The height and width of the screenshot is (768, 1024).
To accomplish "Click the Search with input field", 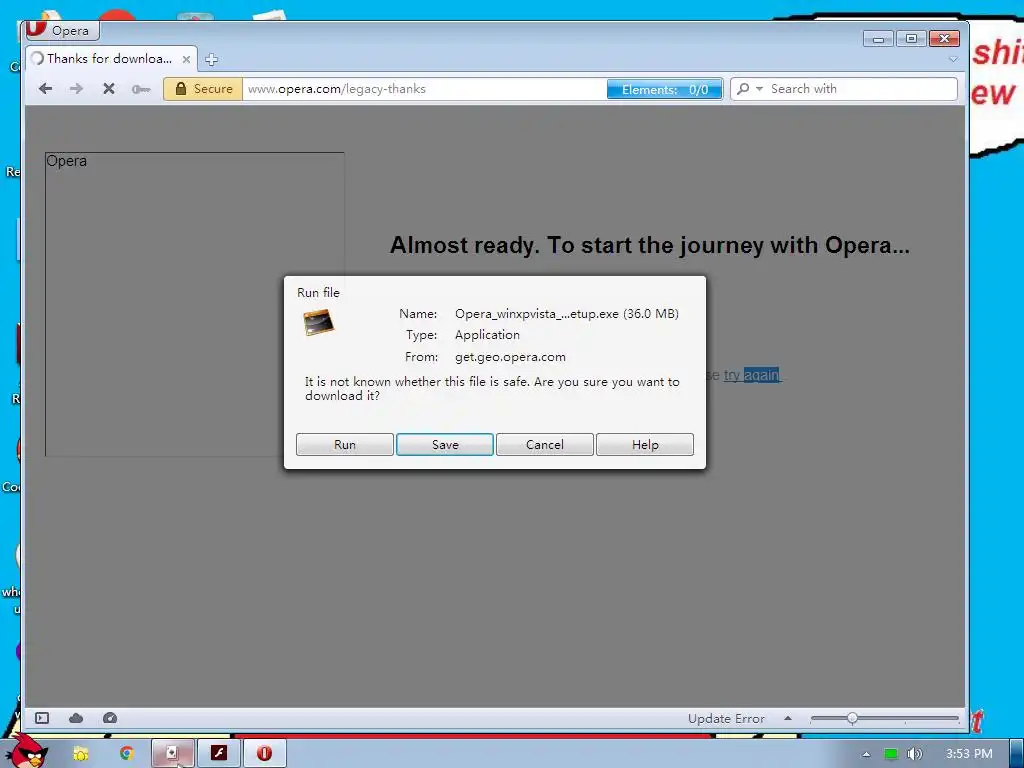I will (x=861, y=89).
